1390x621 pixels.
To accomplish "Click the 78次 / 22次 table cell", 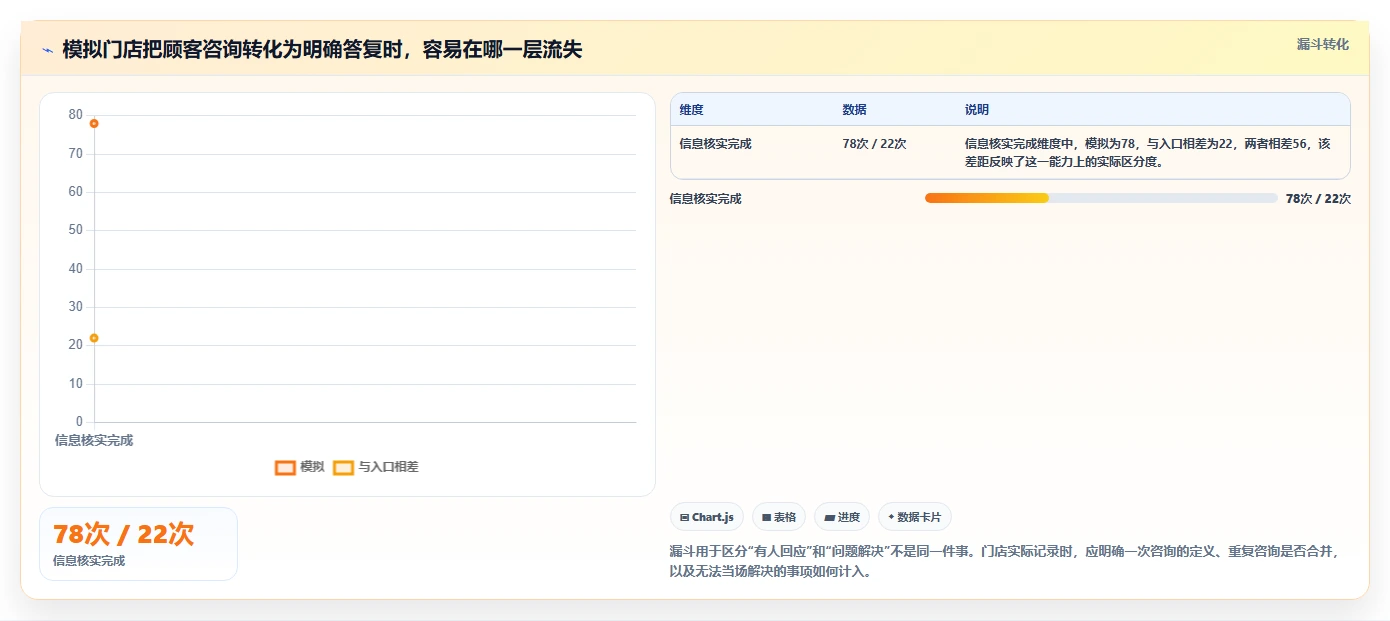I will pyautogui.click(x=874, y=144).
